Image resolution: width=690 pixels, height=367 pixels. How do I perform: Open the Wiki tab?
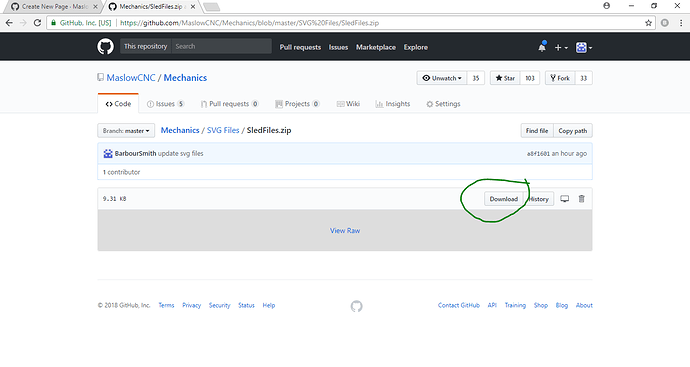[x=348, y=104]
